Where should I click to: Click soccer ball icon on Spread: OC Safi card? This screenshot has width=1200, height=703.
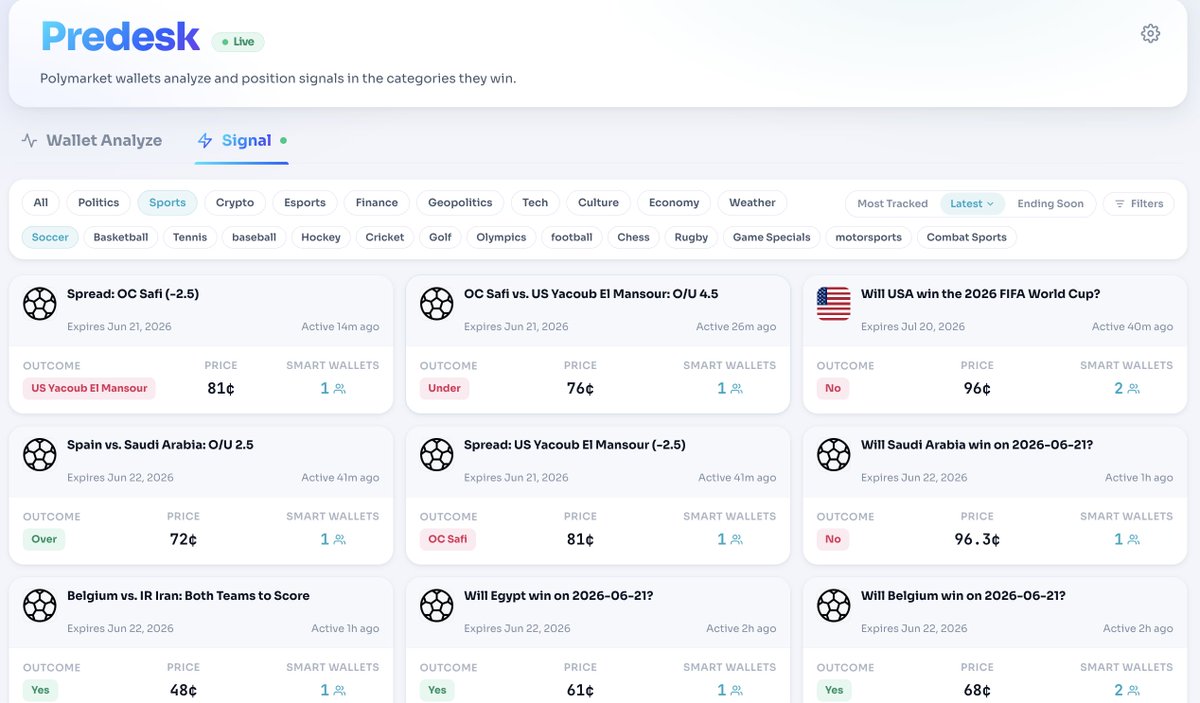coord(40,304)
